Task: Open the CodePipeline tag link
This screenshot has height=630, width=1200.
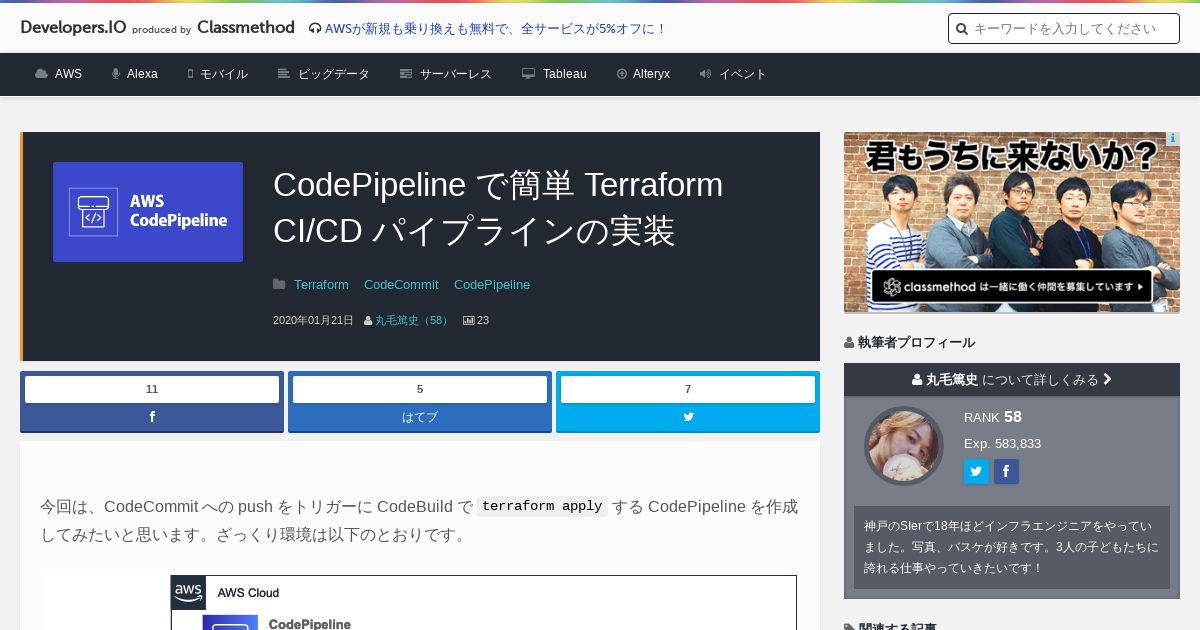Action: tap(492, 285)
